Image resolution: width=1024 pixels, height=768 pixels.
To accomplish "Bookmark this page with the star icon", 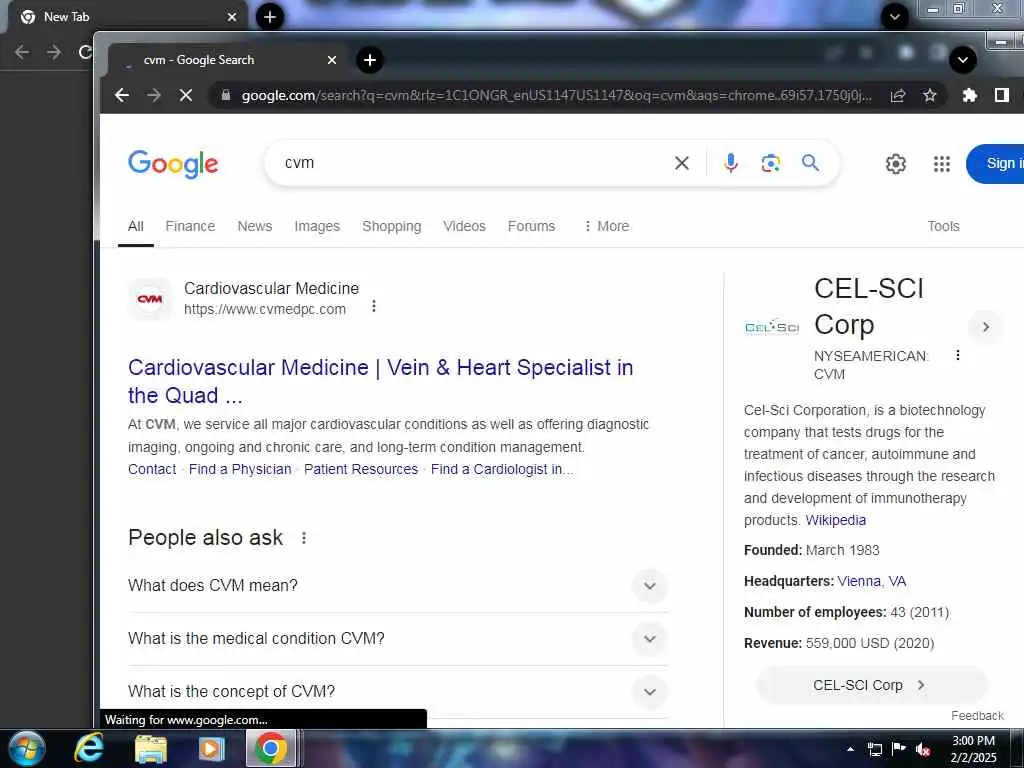I will point(930,95).
